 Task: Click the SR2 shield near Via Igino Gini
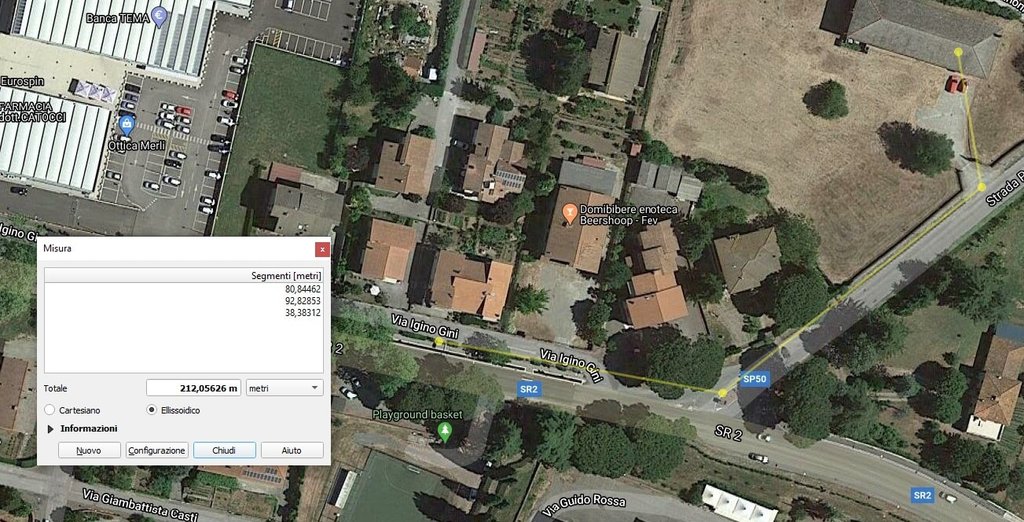click(528, 389)
